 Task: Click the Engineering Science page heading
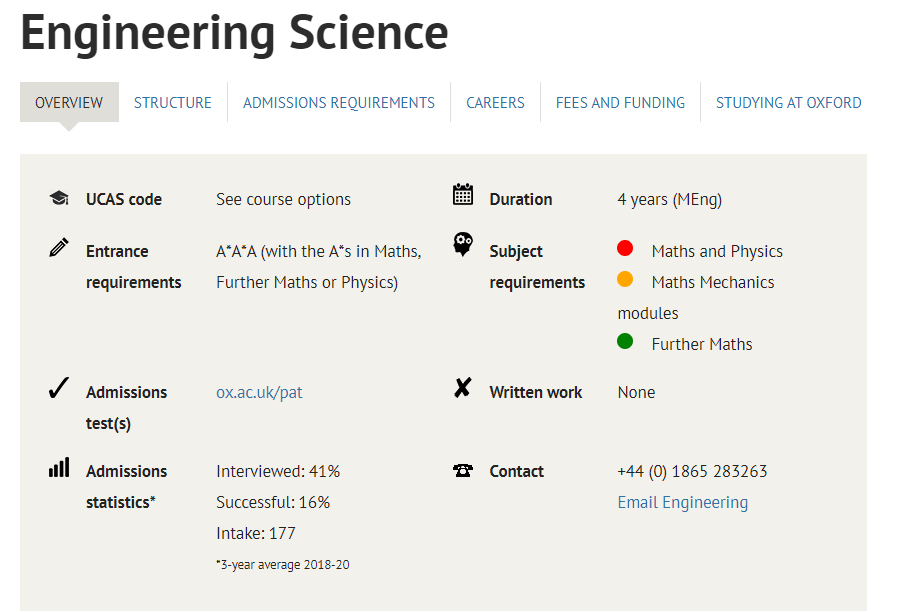(234, 33)
